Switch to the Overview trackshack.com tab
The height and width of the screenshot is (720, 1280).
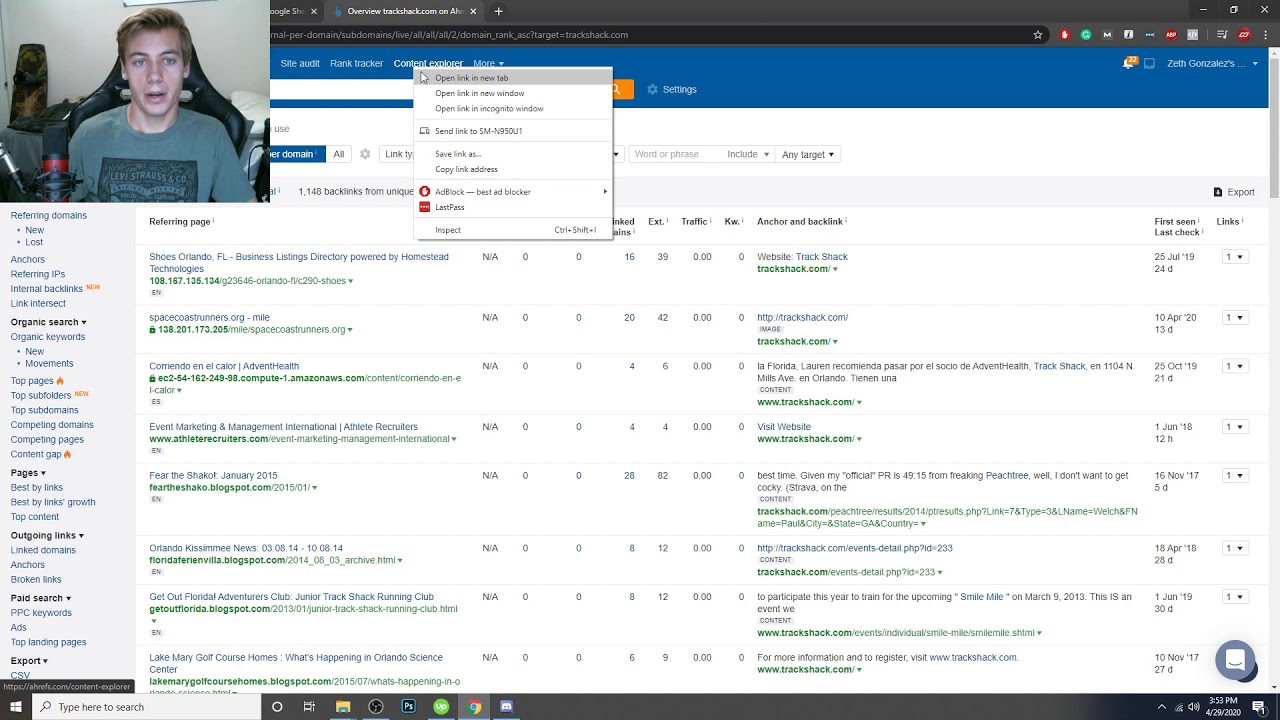pos(404,11)
